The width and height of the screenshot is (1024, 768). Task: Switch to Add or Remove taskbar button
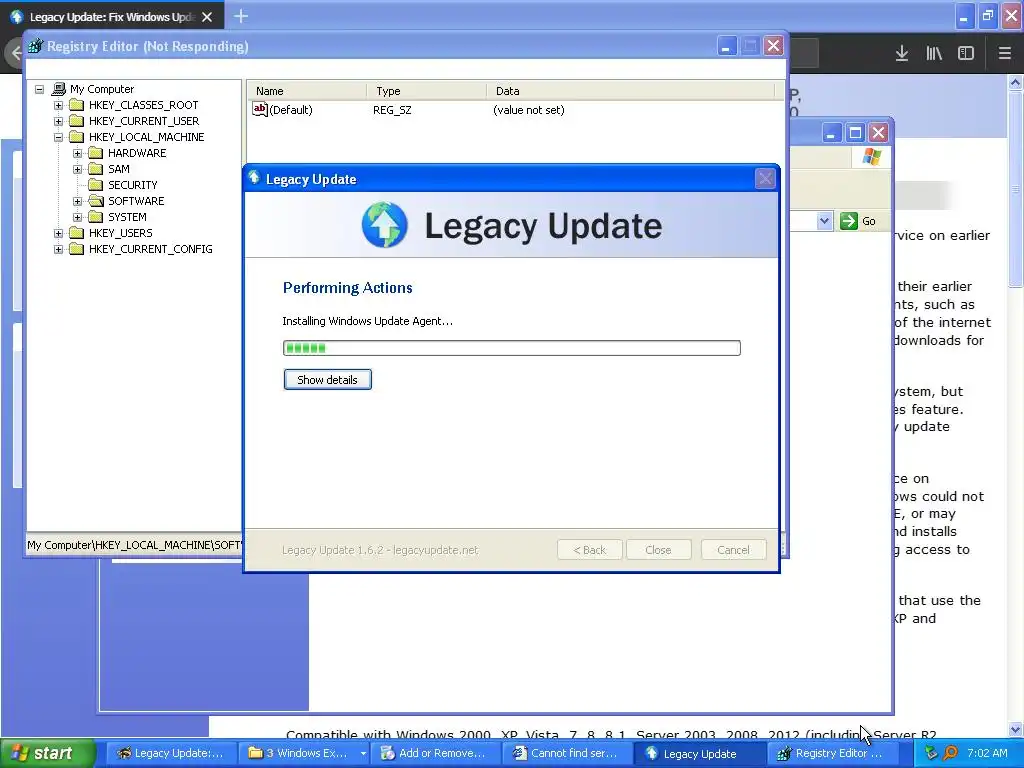click(x=435, y=753)
